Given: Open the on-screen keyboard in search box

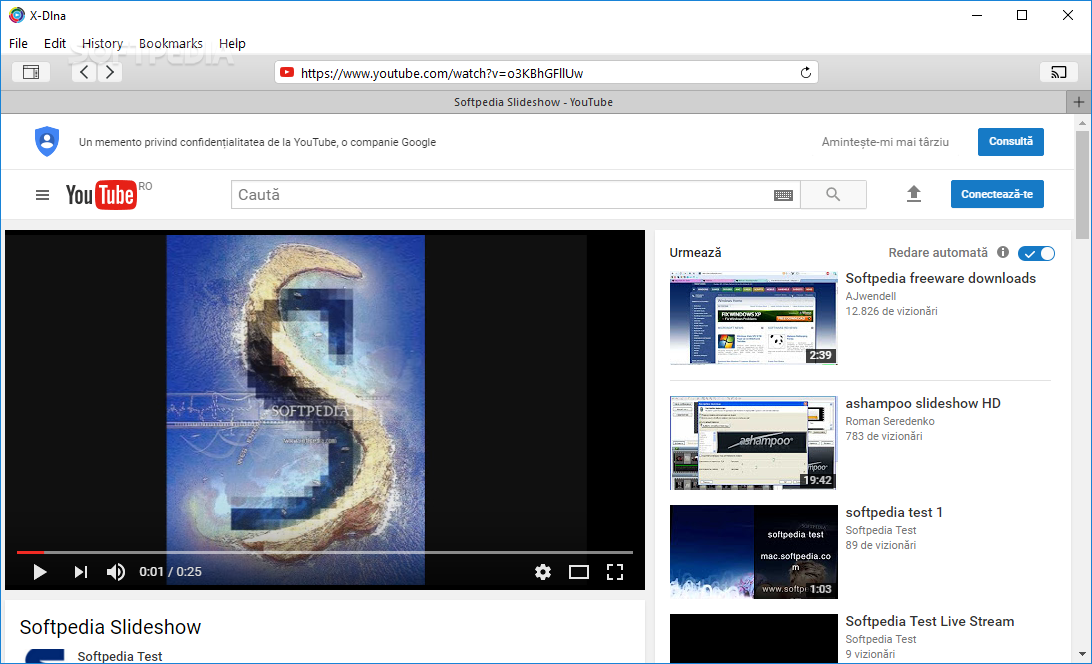Looking at the screenshot, I should (x=783, y=196).
